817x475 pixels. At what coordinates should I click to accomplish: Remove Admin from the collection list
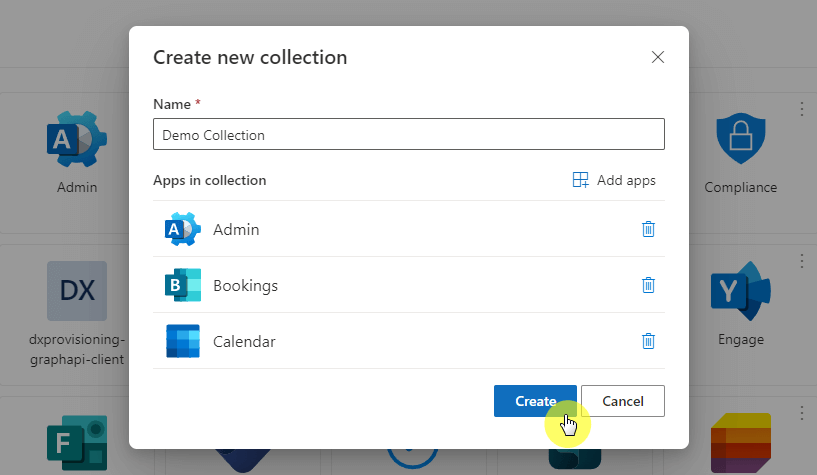tap(648, 229)
